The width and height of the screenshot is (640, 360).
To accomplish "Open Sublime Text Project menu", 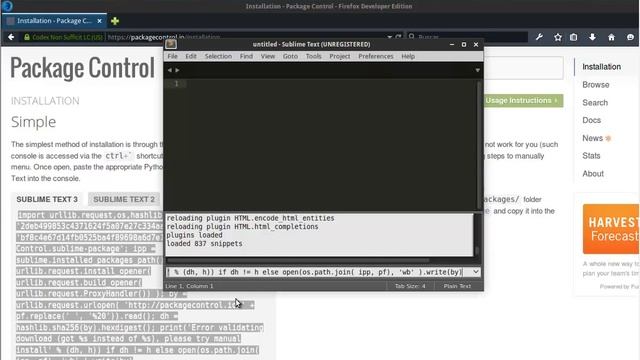I will 340,56.
